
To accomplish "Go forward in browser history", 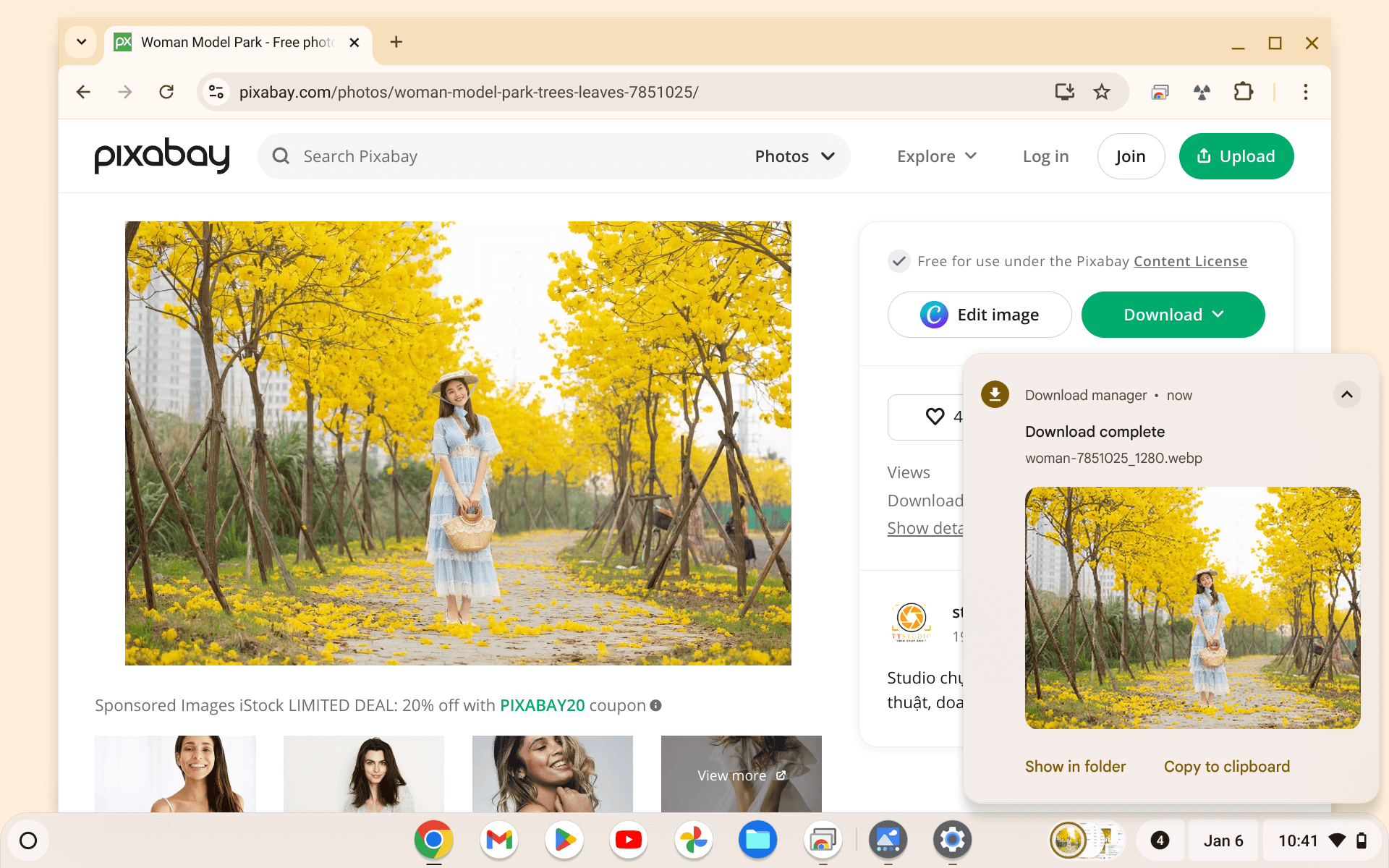I will coord(125,92).
